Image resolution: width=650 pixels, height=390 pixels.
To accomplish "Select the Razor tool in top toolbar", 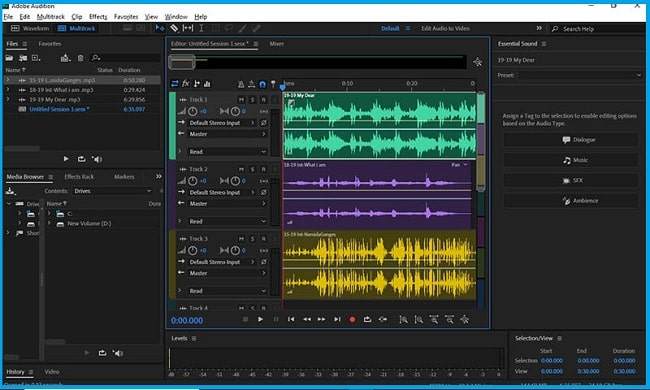I will [175, 28].
